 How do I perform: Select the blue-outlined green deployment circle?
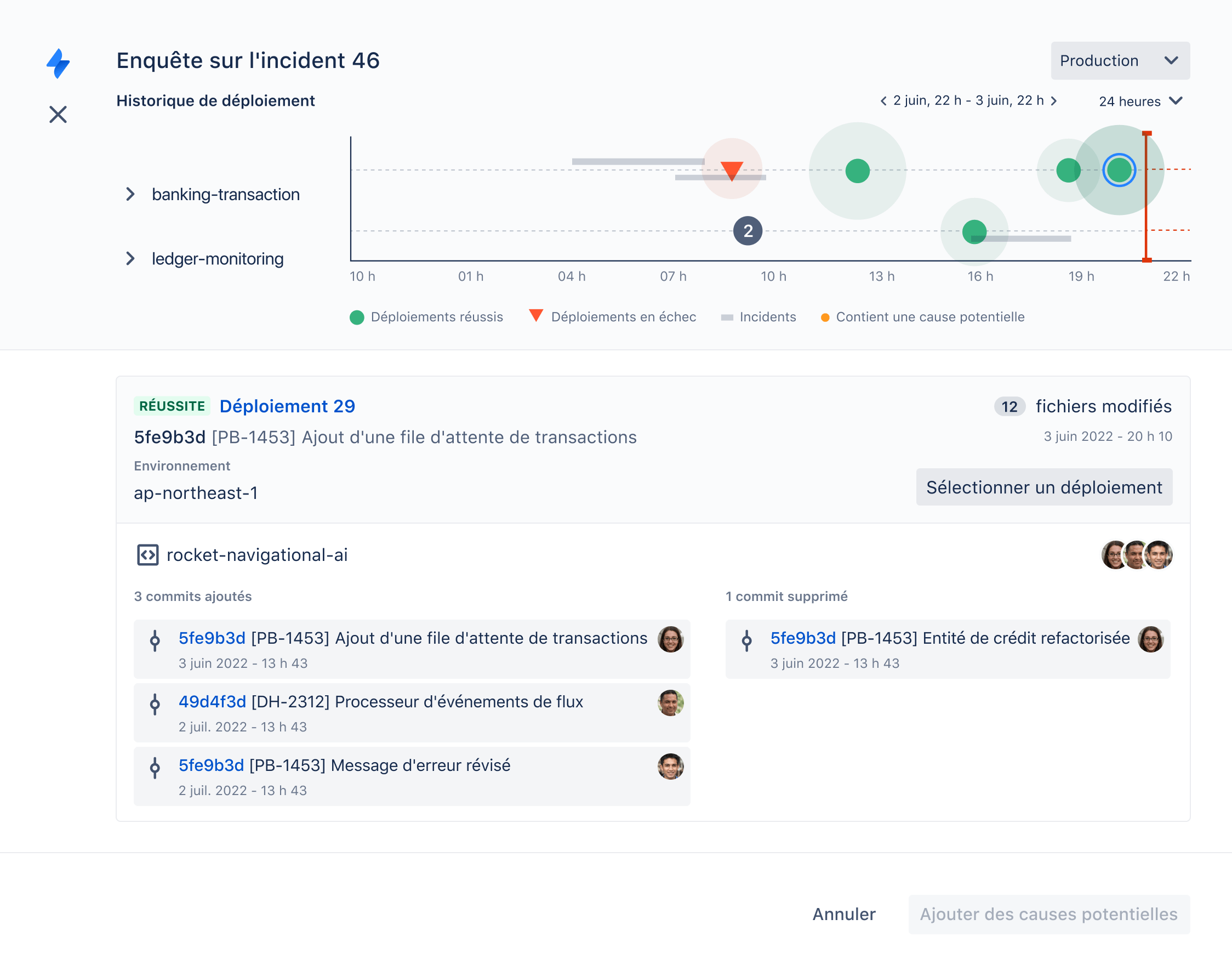pos(1119,170)
